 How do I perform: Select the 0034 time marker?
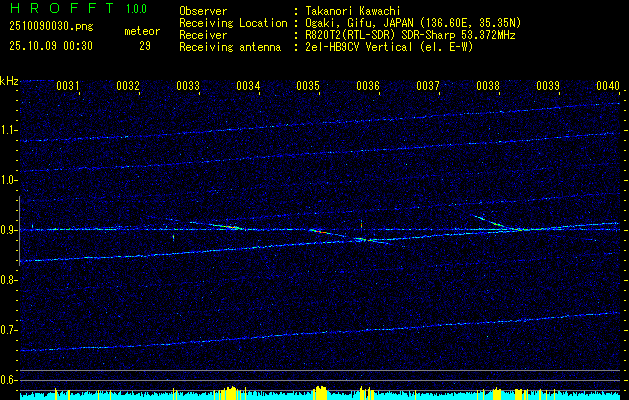(x=248, y=87)
